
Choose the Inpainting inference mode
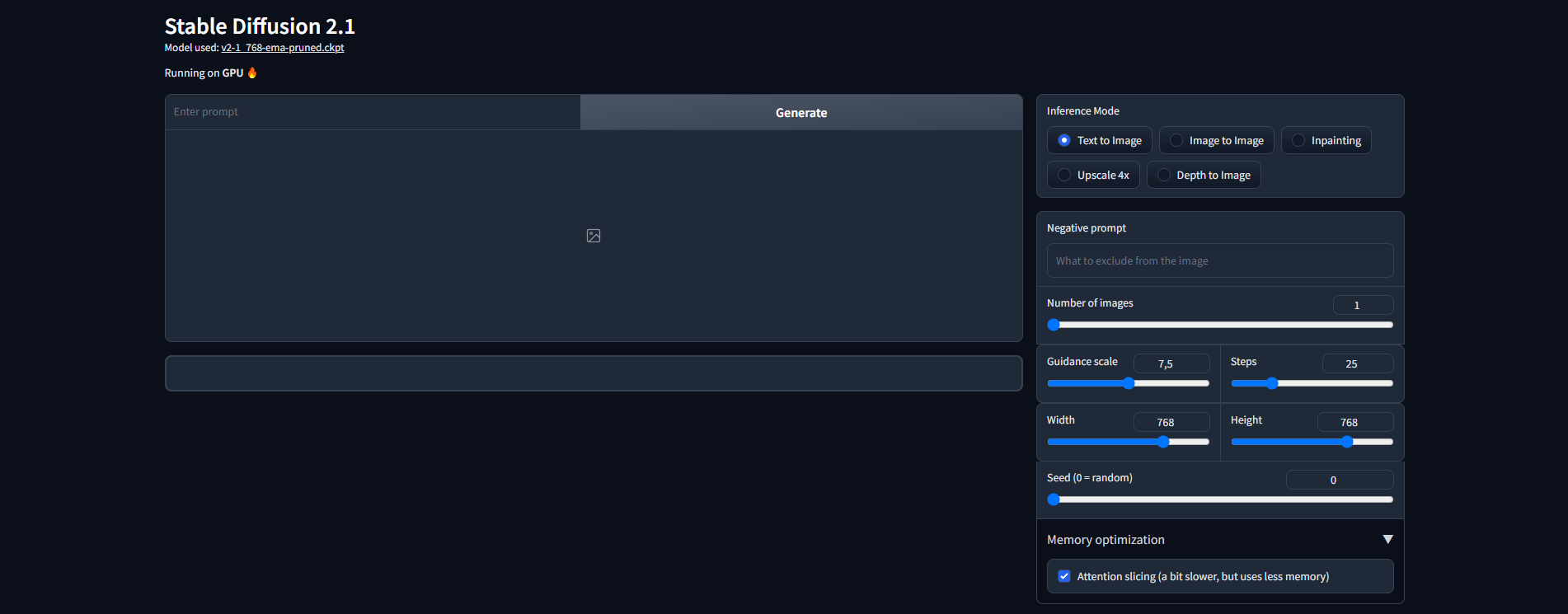click(1326, 140)
